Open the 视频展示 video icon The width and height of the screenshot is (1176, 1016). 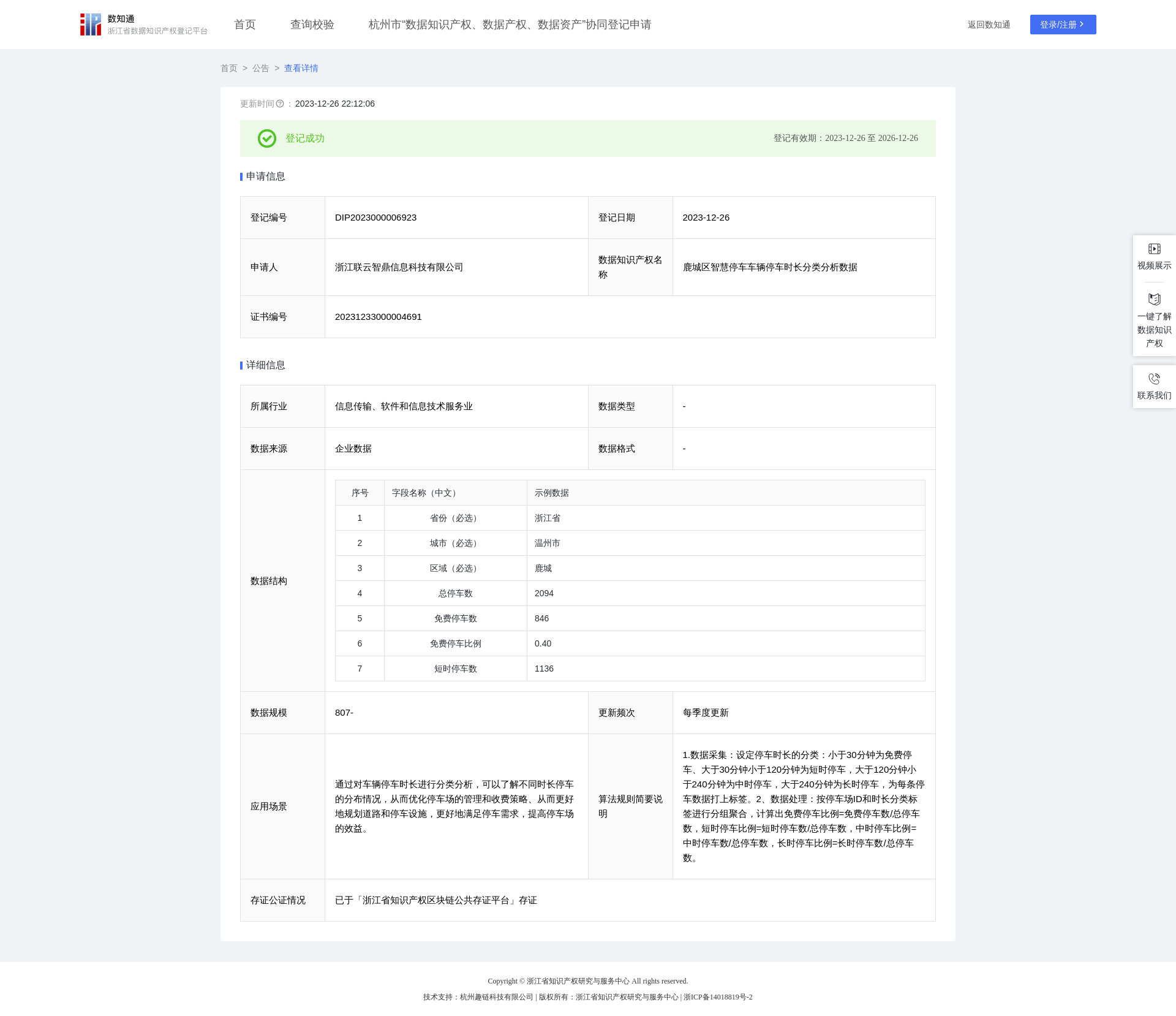[x=1154, y=249]
